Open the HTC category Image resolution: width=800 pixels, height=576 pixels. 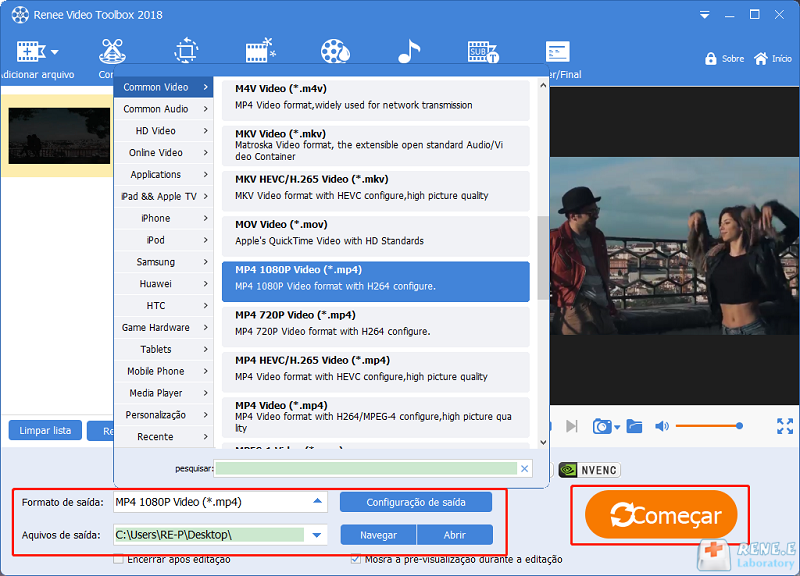click(163, 306)
